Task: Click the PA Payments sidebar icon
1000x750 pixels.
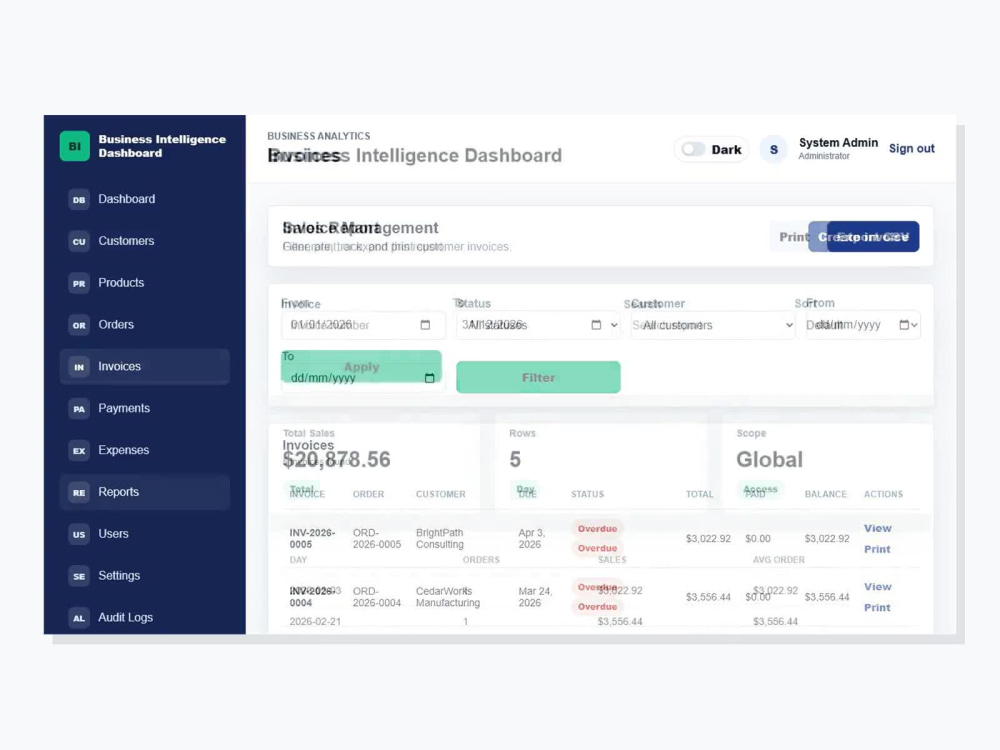Action: (x=78, y=409)
